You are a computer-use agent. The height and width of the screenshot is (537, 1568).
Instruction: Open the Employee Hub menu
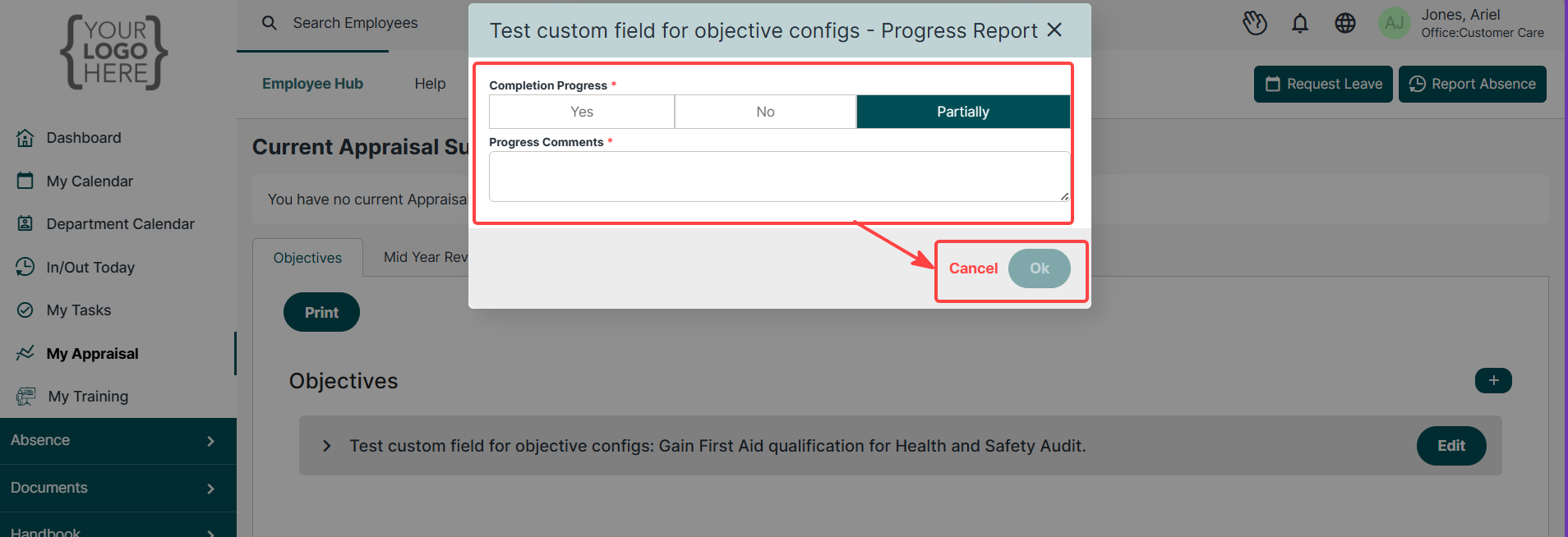pos(312,84)
